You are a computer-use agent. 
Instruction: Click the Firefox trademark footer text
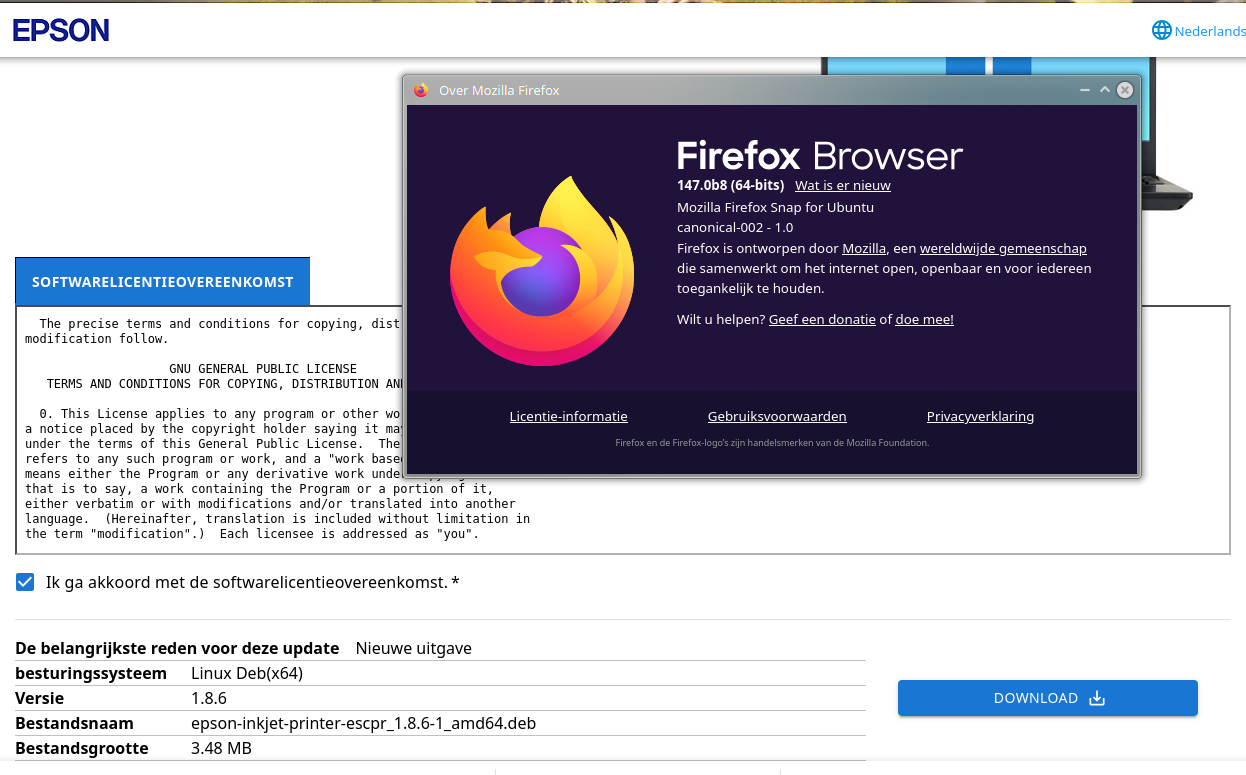pos(772,442)
